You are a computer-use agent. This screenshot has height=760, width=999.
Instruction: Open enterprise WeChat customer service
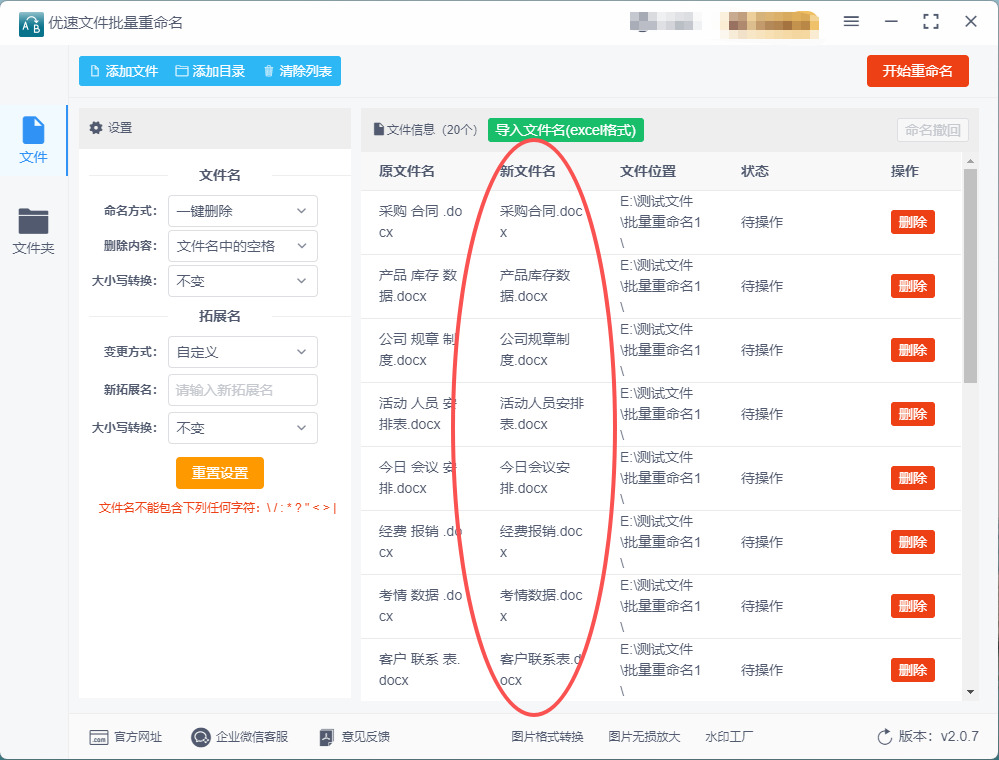[201, 737]
